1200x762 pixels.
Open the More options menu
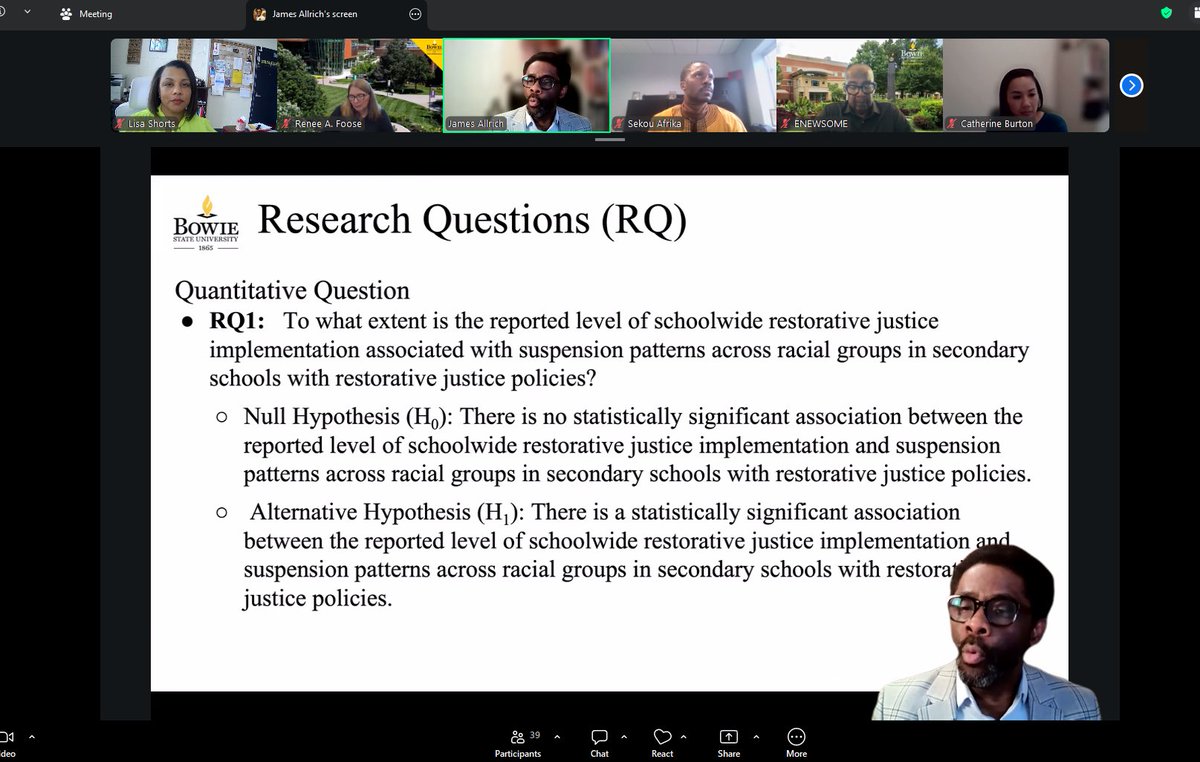click(796, 743)
